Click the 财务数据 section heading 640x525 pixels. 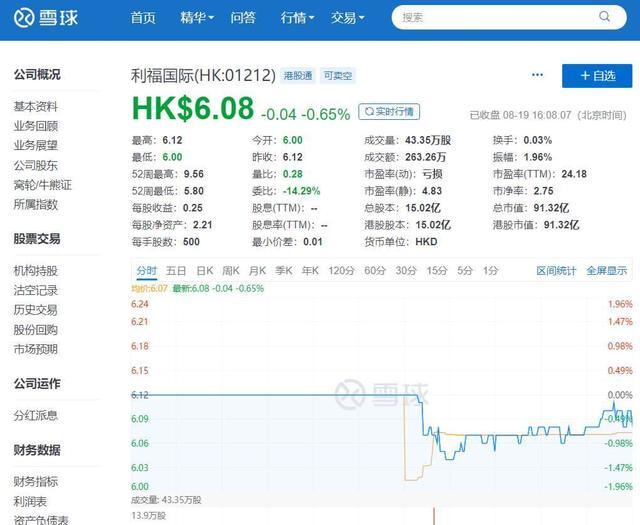click(x=37, y=450)
